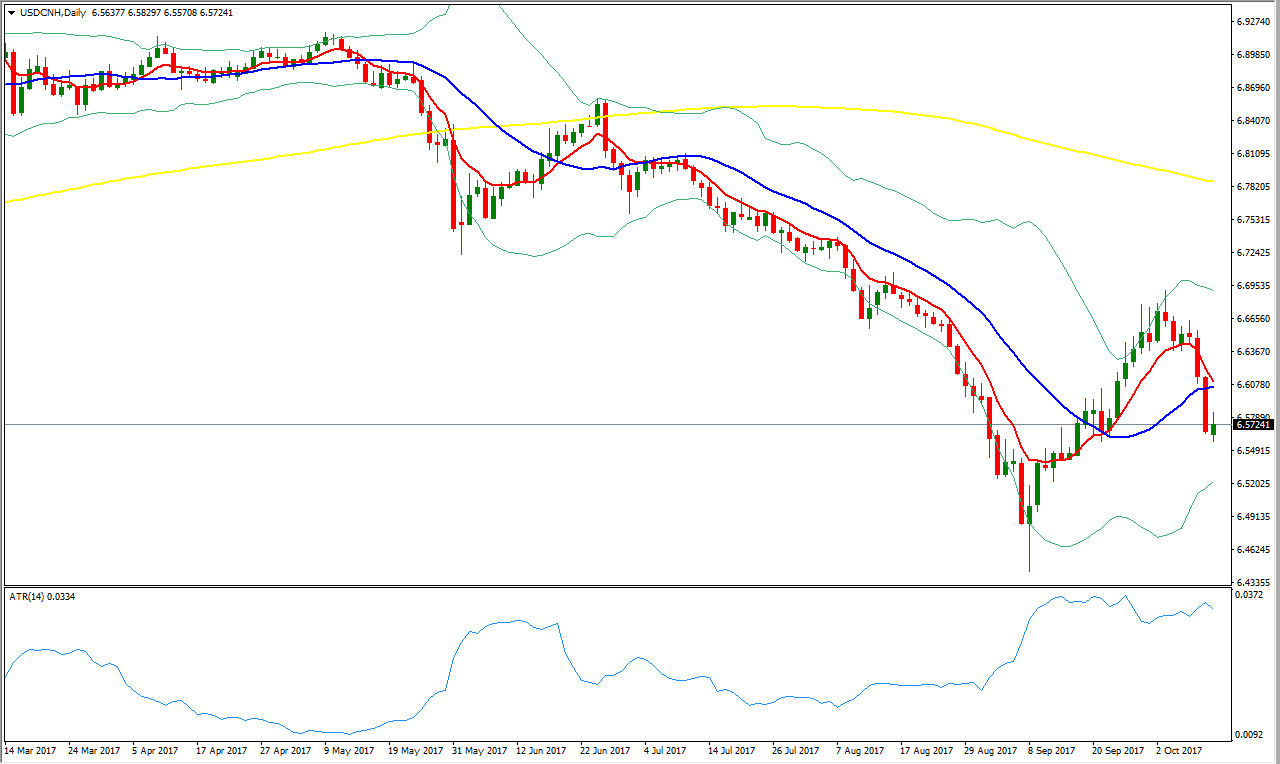The width and height of the screenshot is (1280, 764).
Task: Click the 29 Aug 2017 date label
Action: (989, 749)
